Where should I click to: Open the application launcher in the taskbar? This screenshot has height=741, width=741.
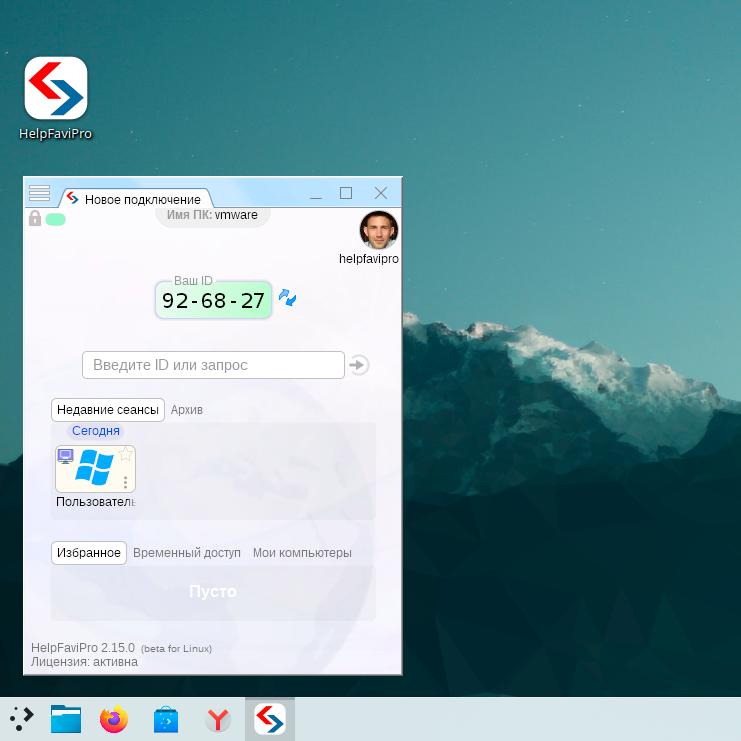pyautogui.click(x=21, y=718)
